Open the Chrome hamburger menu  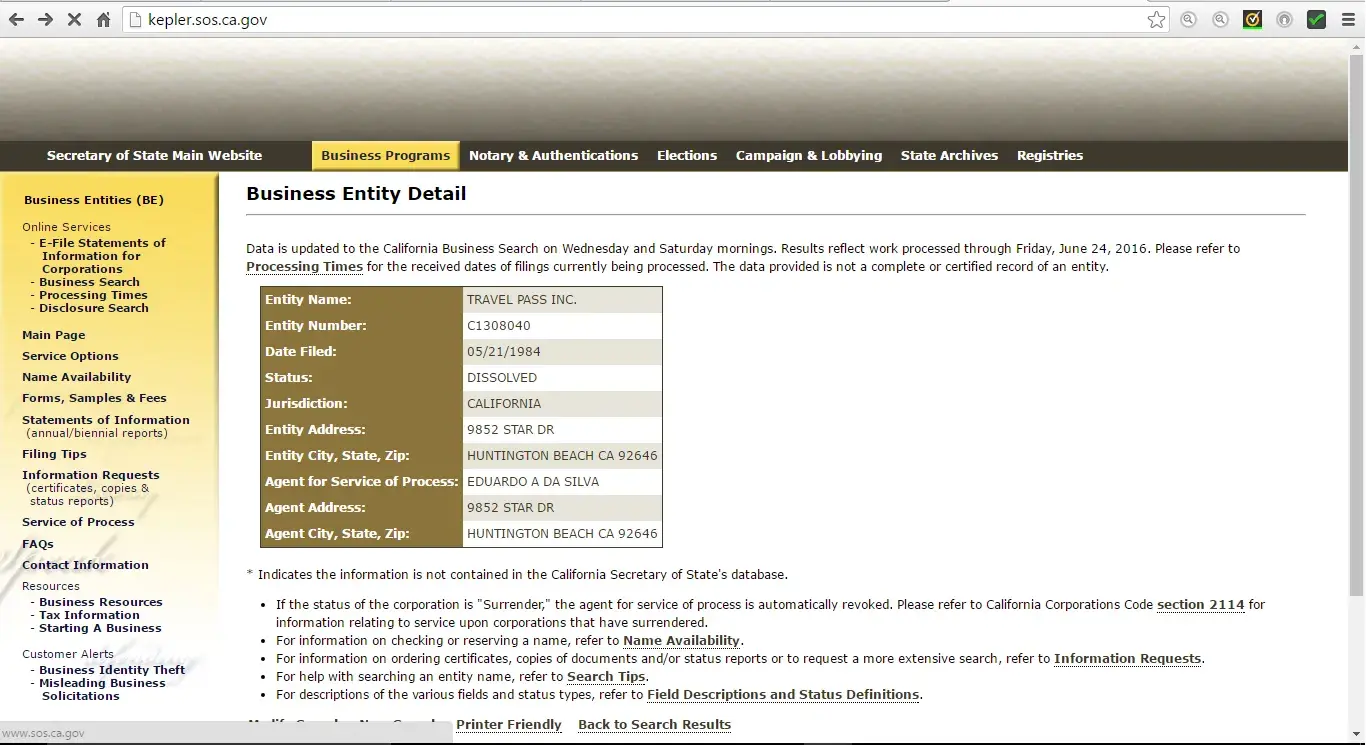[1348, 20]
